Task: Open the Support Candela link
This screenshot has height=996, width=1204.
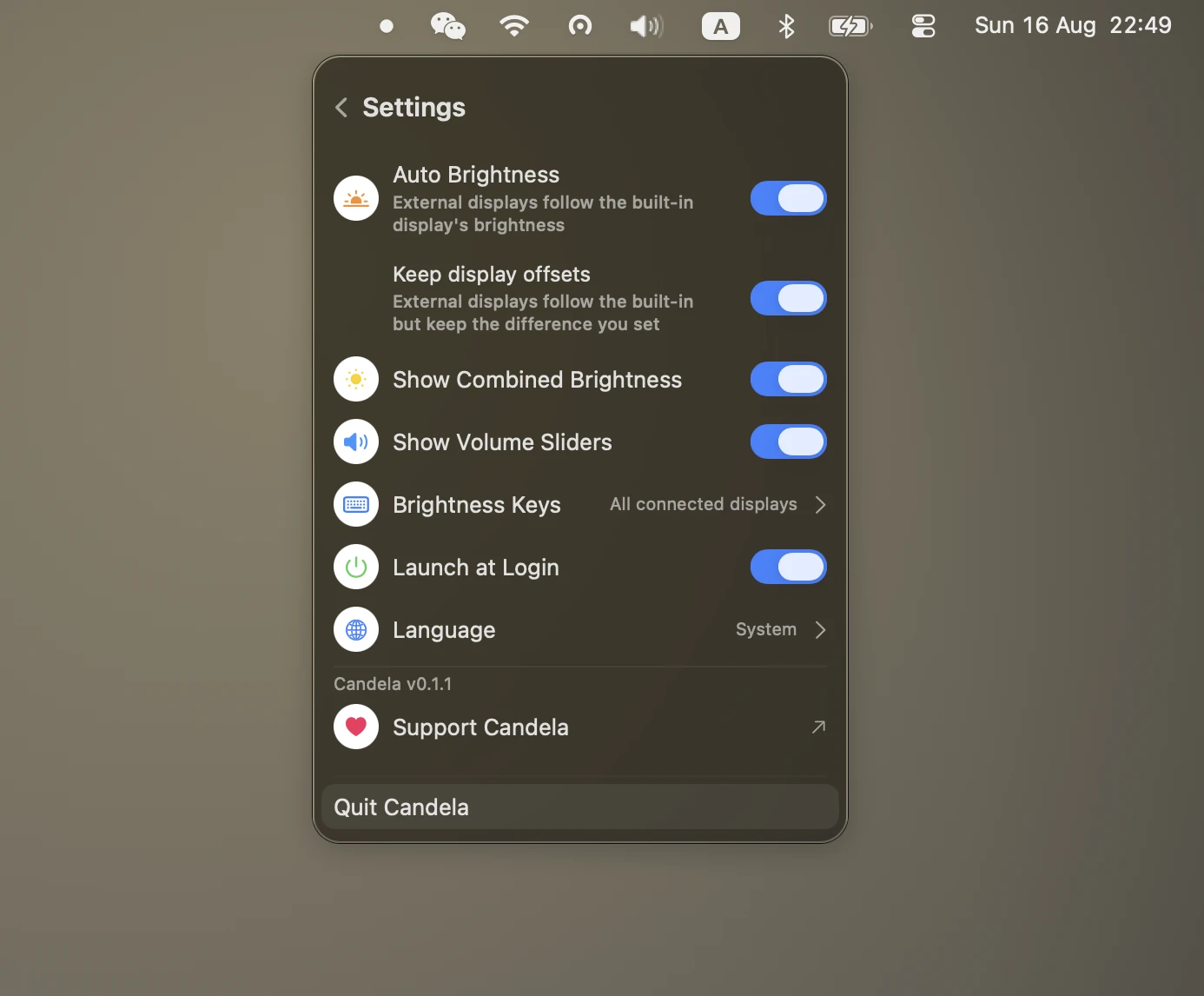Action: (580, 727)
